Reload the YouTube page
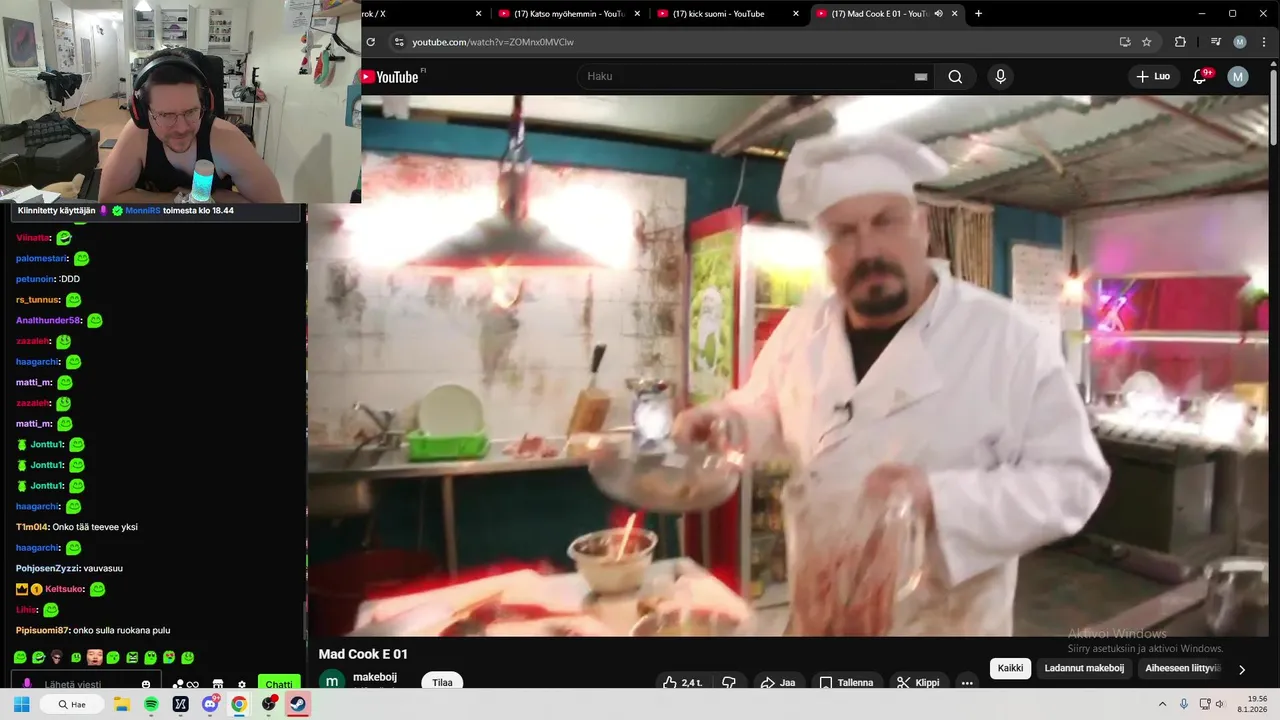The height and width of the screenshot is (720, 1280). [x=371, y=42]
